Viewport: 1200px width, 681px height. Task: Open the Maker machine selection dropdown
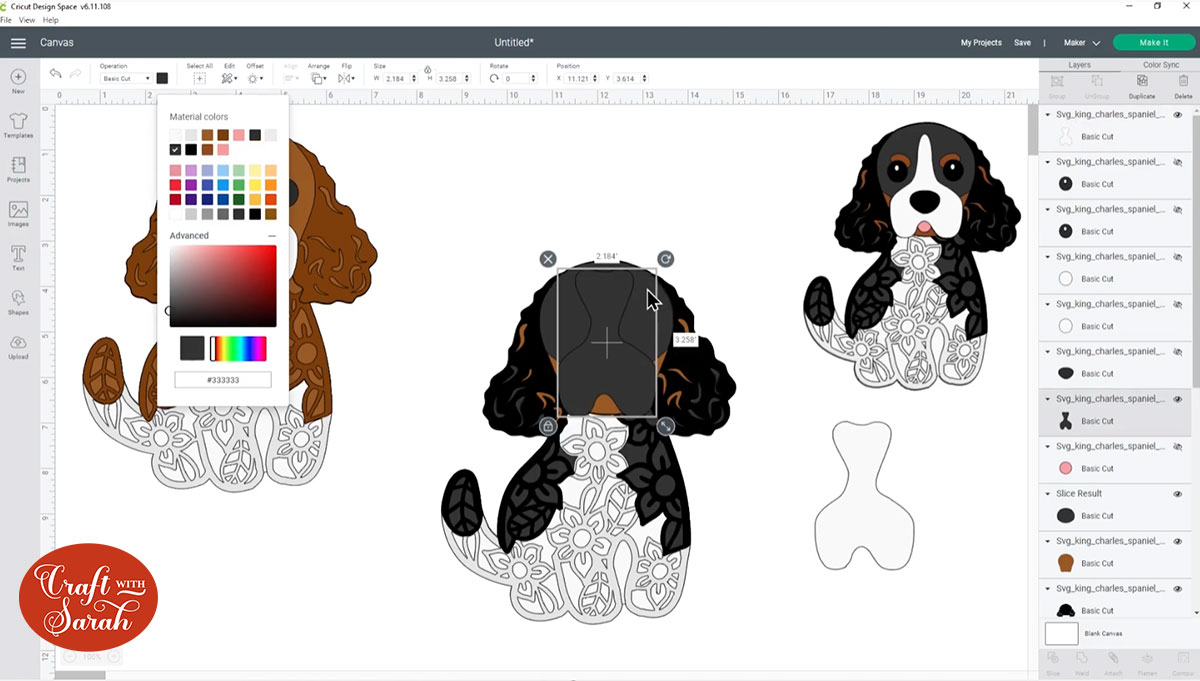tap(1082, 43)
